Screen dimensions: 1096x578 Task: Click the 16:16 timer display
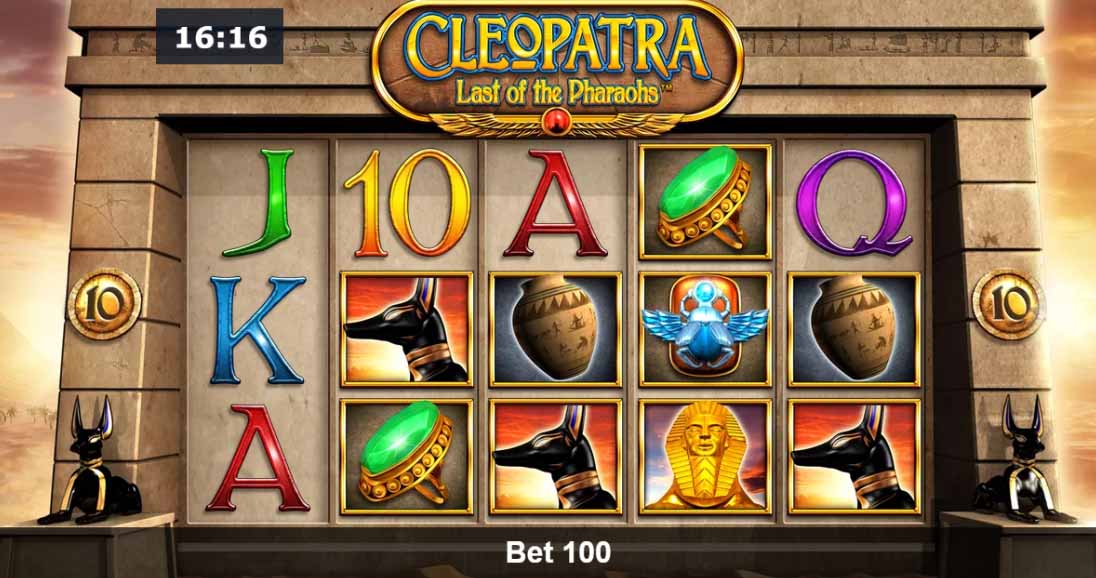coord(219,36)
